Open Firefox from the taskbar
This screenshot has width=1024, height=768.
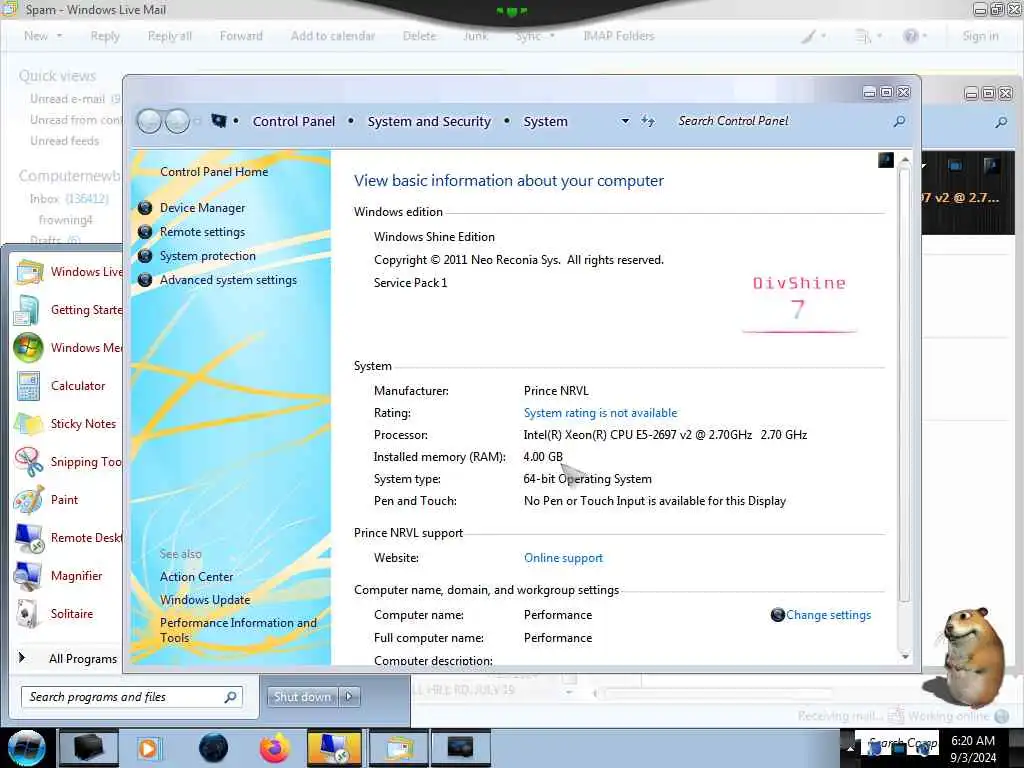274,748
